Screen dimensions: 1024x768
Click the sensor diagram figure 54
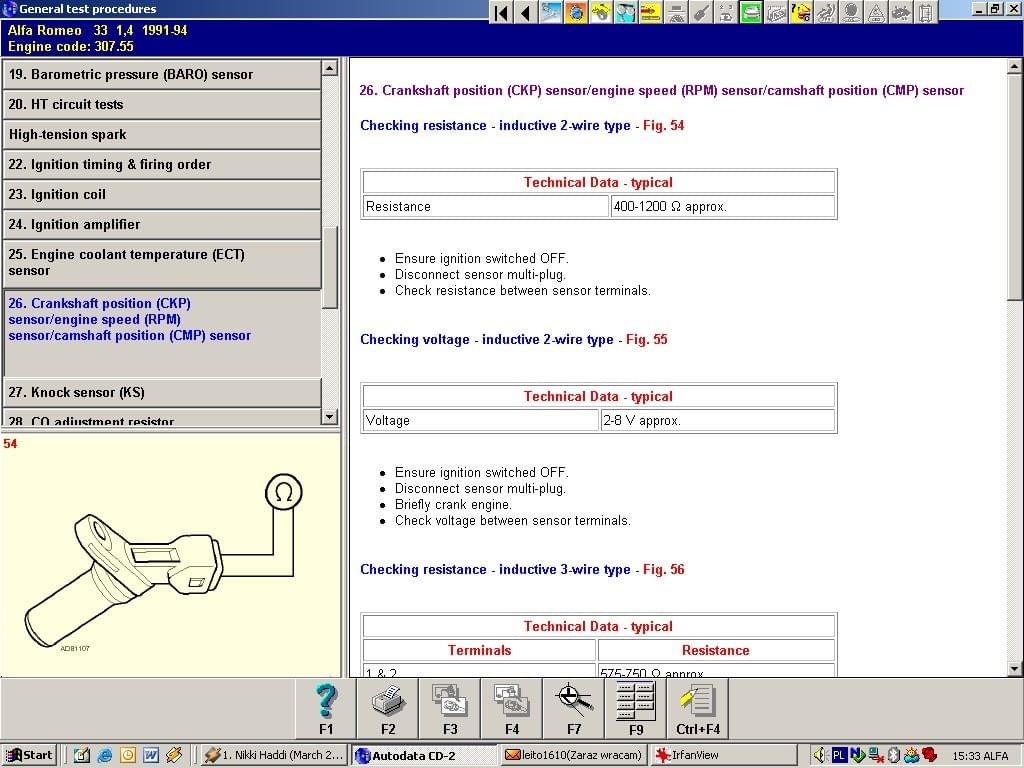point(165,563)
